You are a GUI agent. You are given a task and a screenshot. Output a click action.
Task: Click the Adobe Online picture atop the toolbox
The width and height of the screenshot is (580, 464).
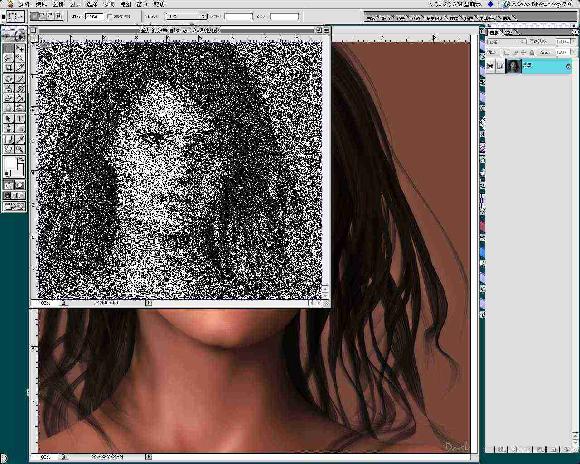click(14, 36)
